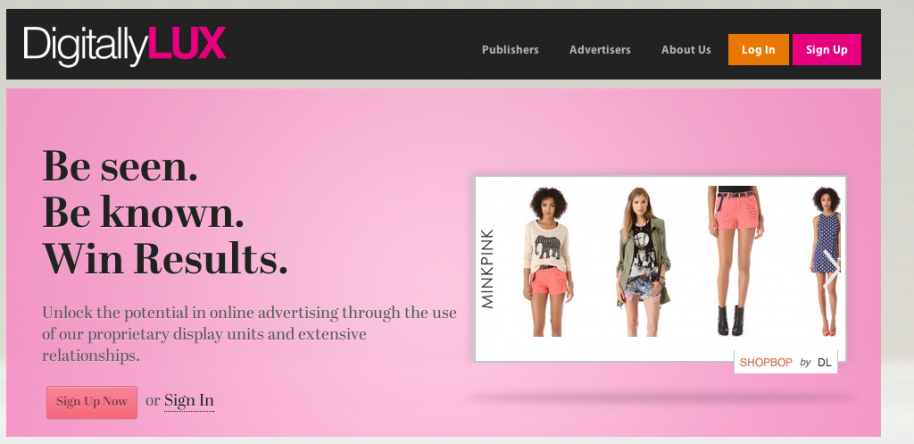Open the Advertisers menu item
This screenshot has height=444, width=914.
tap(600, 50)
